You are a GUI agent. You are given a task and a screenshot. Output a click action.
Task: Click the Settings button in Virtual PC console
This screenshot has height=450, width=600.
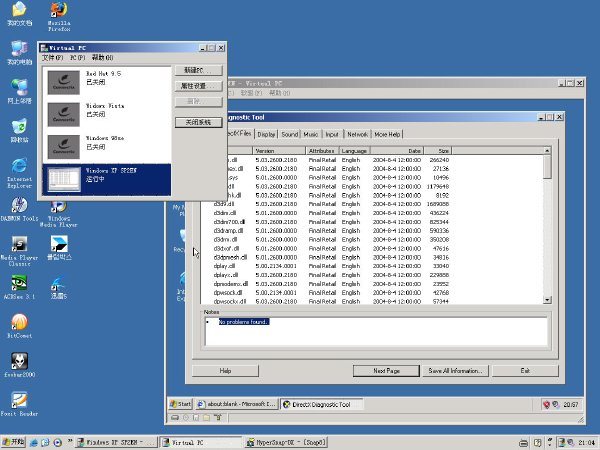click(198, 86)
